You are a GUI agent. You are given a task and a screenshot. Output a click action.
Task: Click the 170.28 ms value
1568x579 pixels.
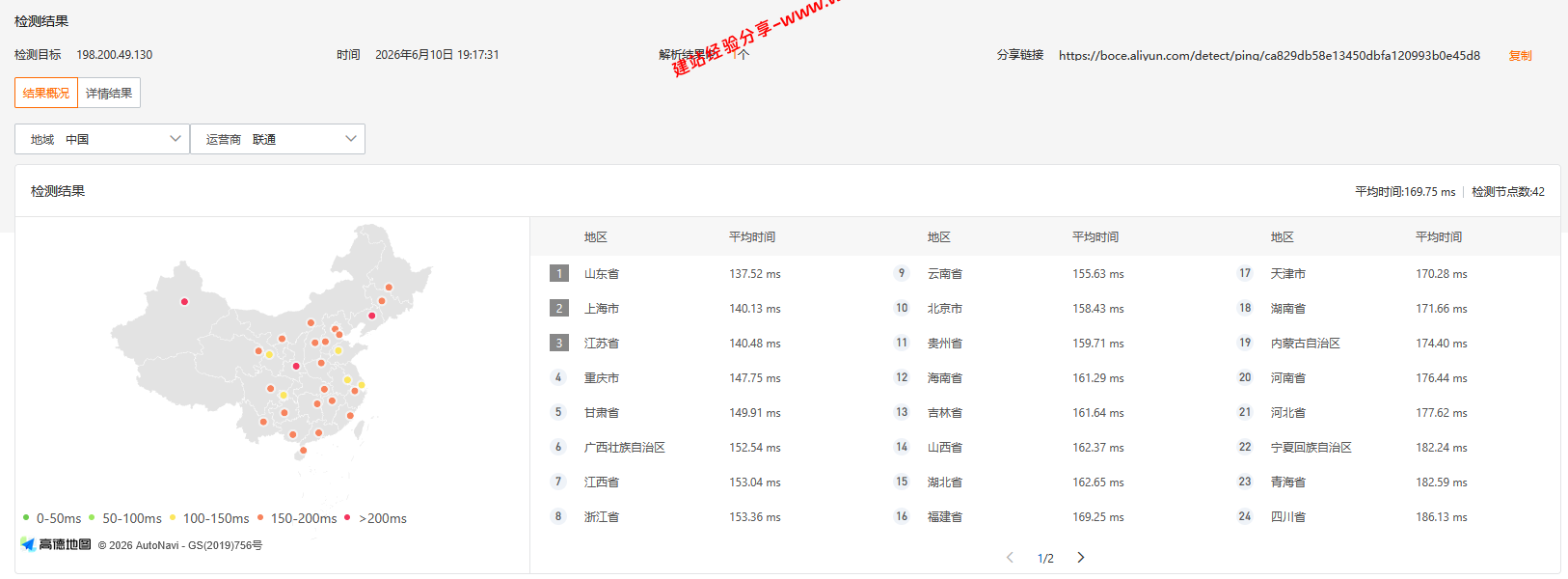point(1442,274)
